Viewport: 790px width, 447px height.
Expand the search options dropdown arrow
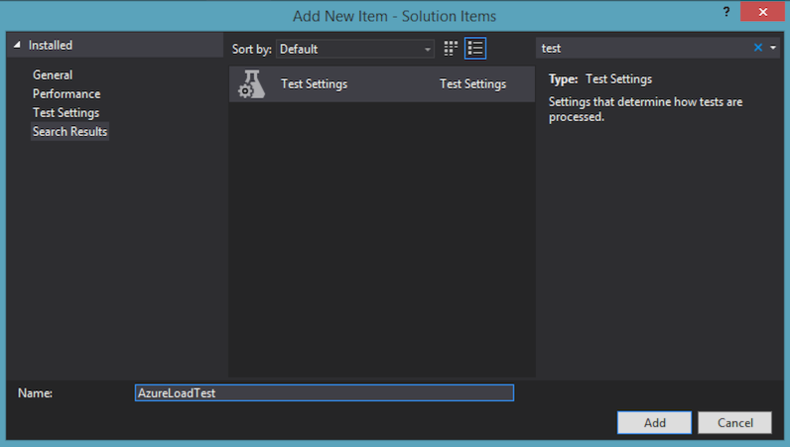[773, 48]
